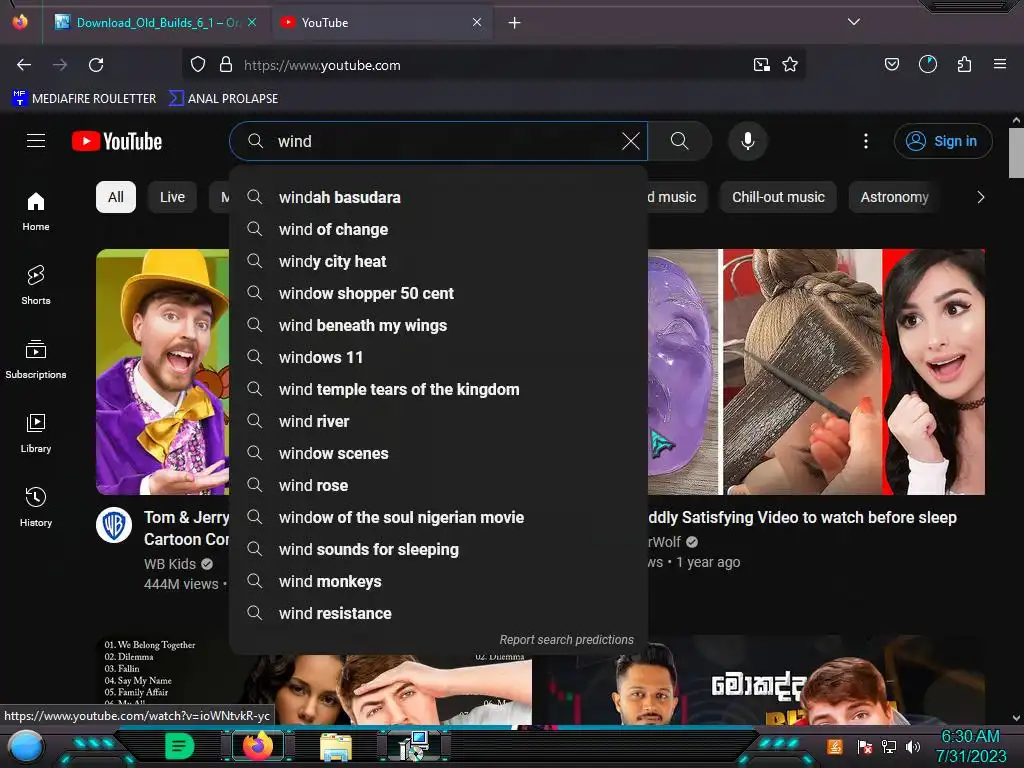The height and width of the screenshot is (768, 1024).
Task: Pick 'window of the soul nigerian movie'
Action: point(438,517)
